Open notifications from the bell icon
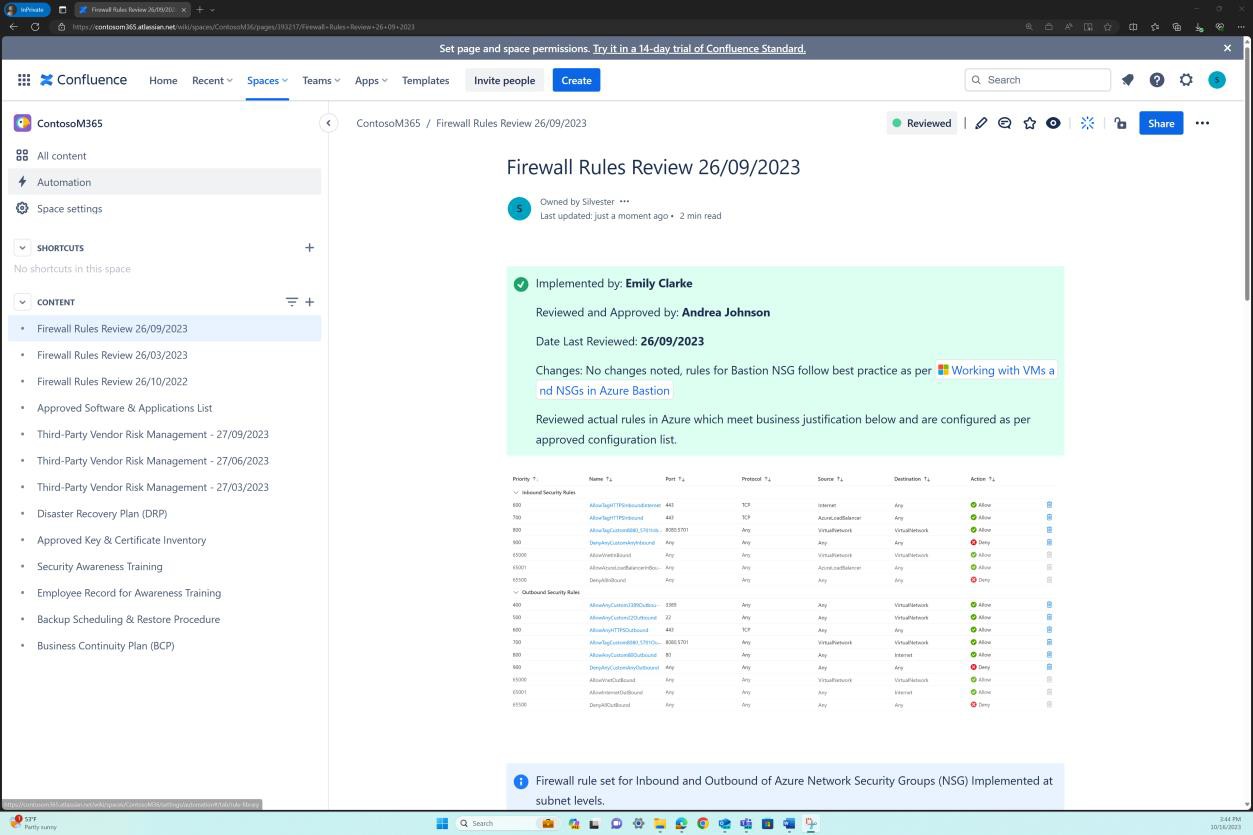Viewport: 1253px width, 835px height. click(x=1128, y=79)
